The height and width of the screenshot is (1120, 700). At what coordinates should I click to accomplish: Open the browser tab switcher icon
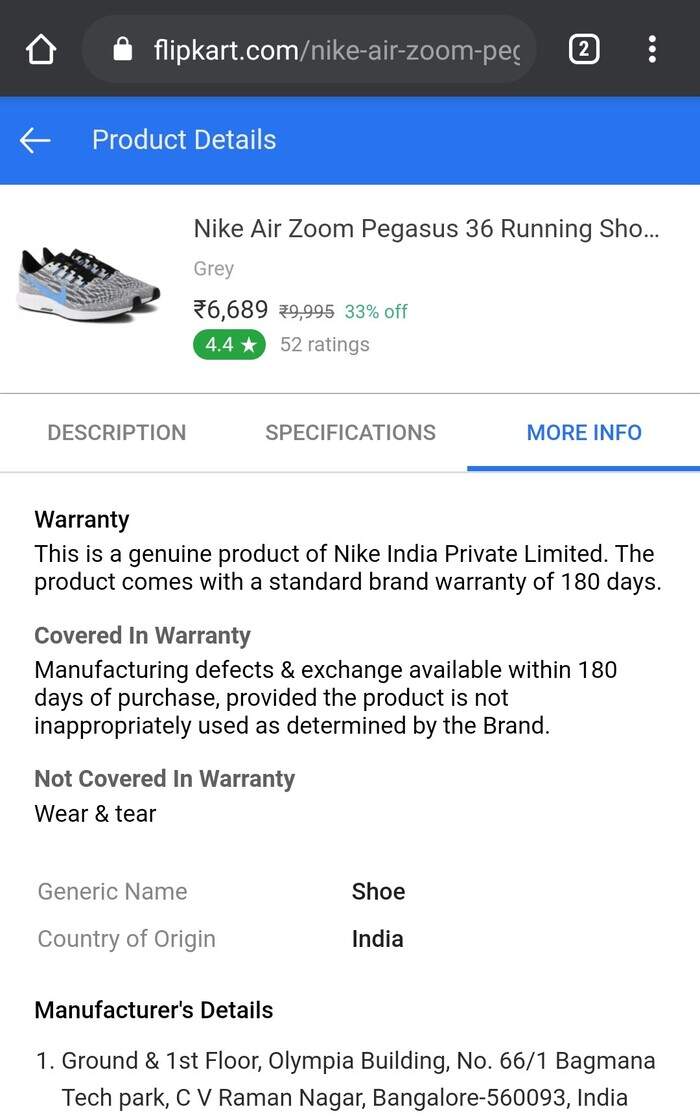click(x=585, y=48)
